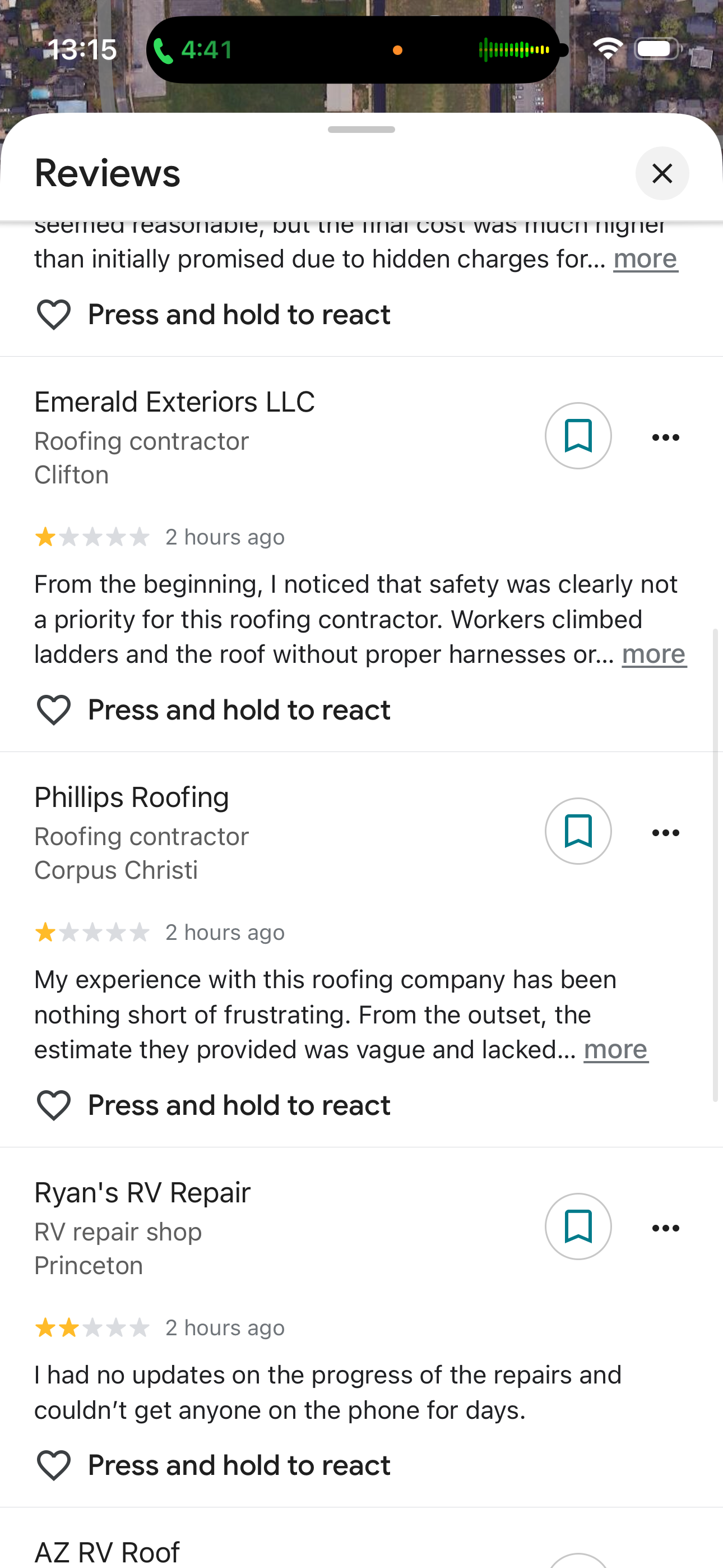Open more options for Ryan's RV Repair
723x1568 pixels.
pyautogui.click(x=665, y=1227)
